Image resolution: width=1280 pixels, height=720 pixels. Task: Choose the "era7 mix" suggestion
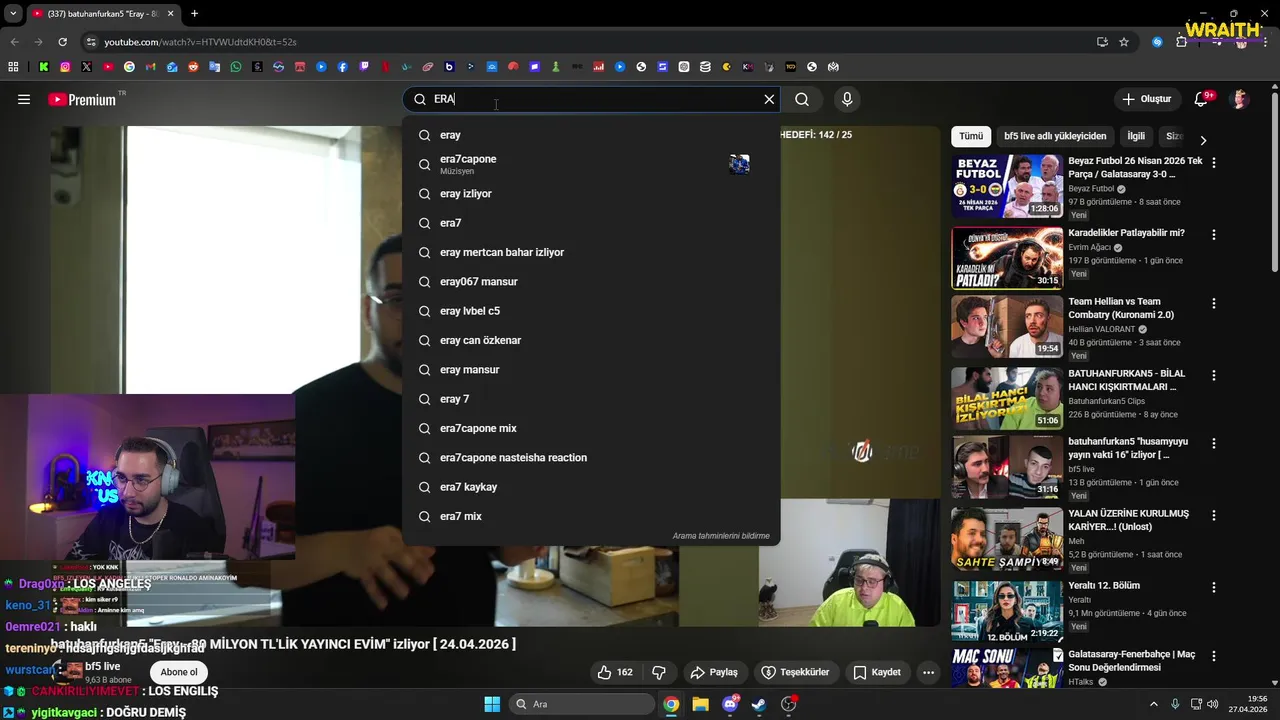591,516
